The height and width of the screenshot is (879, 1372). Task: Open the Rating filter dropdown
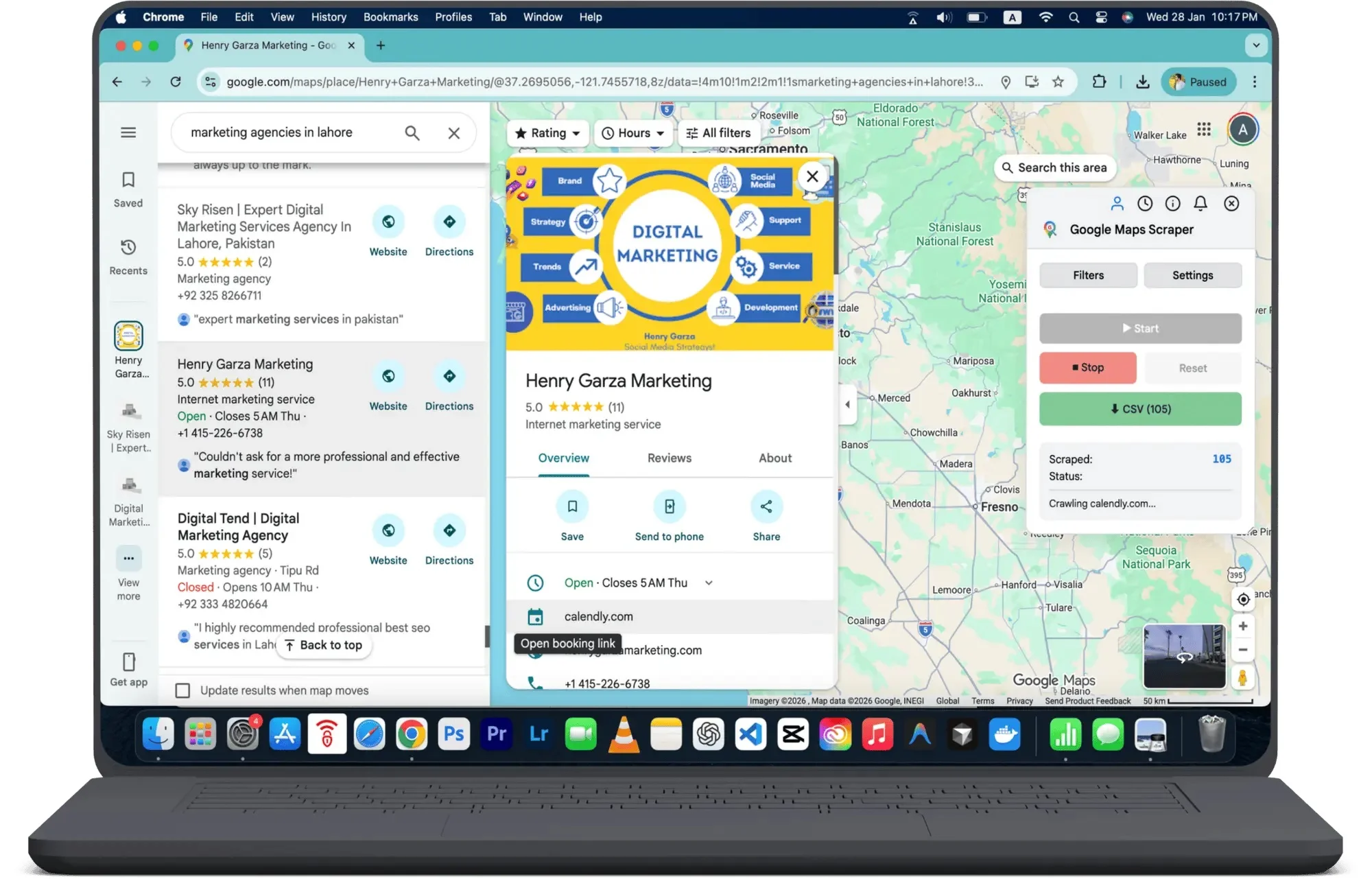(x=547, y=133)
